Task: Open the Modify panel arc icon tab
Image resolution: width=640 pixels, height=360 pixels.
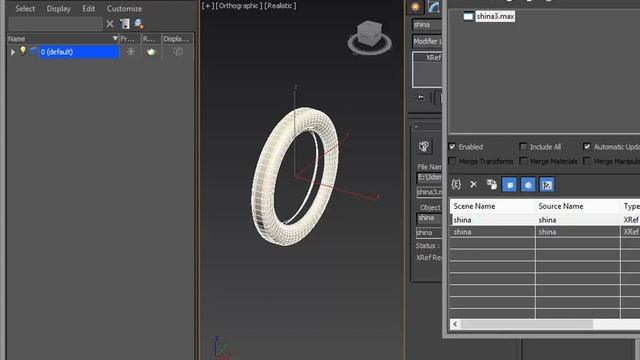Action: 433,7
